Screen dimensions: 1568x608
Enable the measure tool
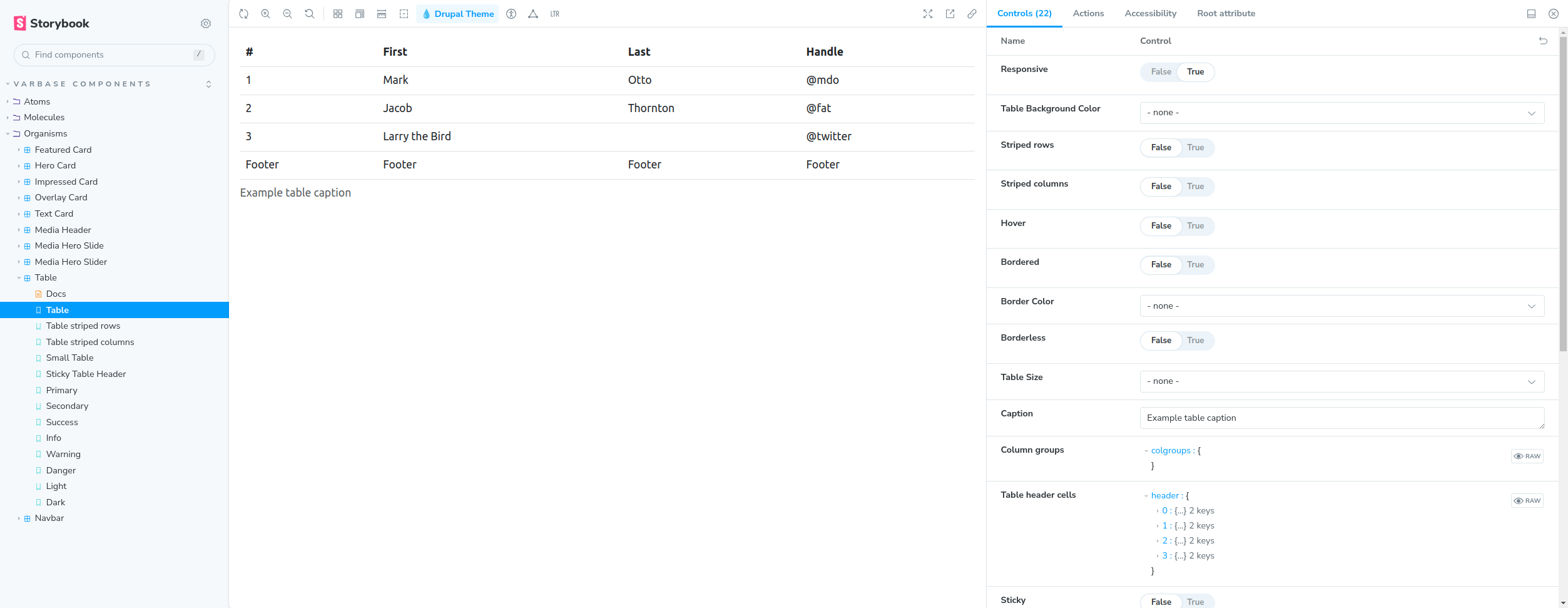click(382, 14)
